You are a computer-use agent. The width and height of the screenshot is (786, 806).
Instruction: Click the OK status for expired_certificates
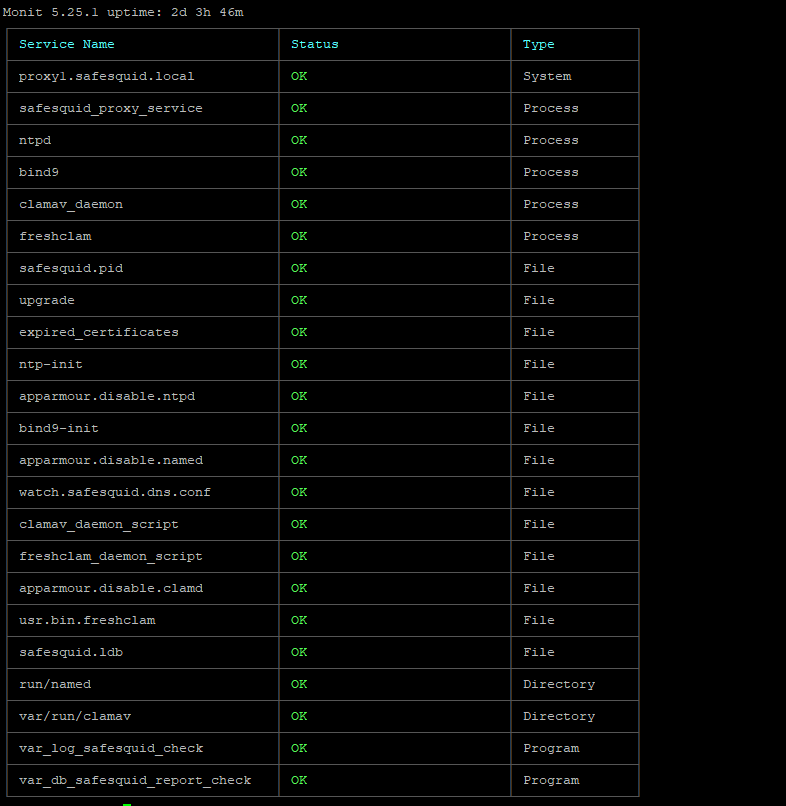(299, 333)
